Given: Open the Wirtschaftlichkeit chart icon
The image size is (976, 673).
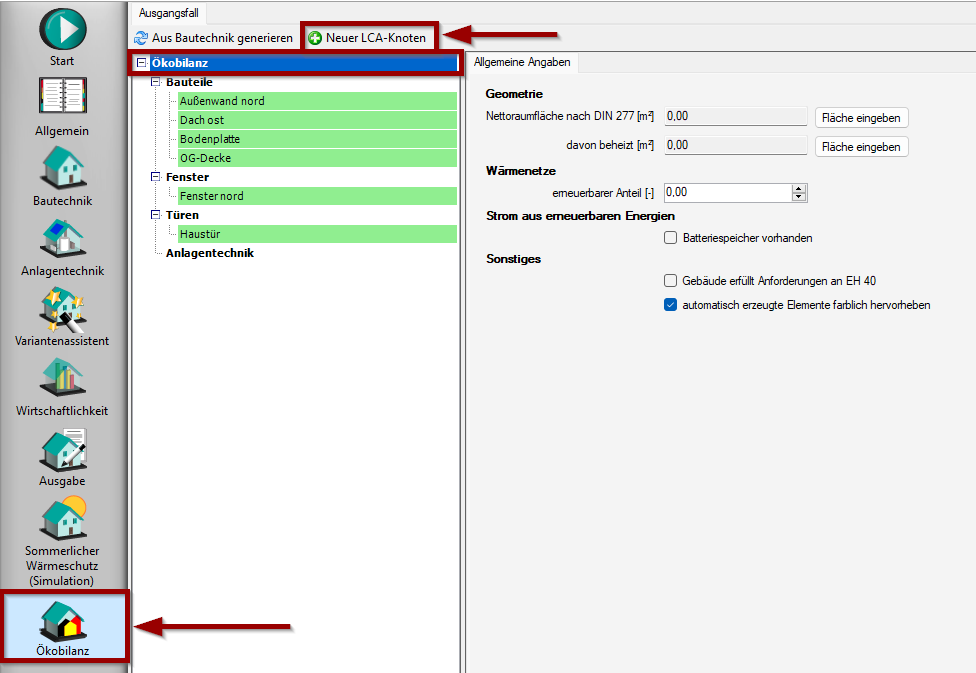Looking at the screenshot, I should point(62,379).
